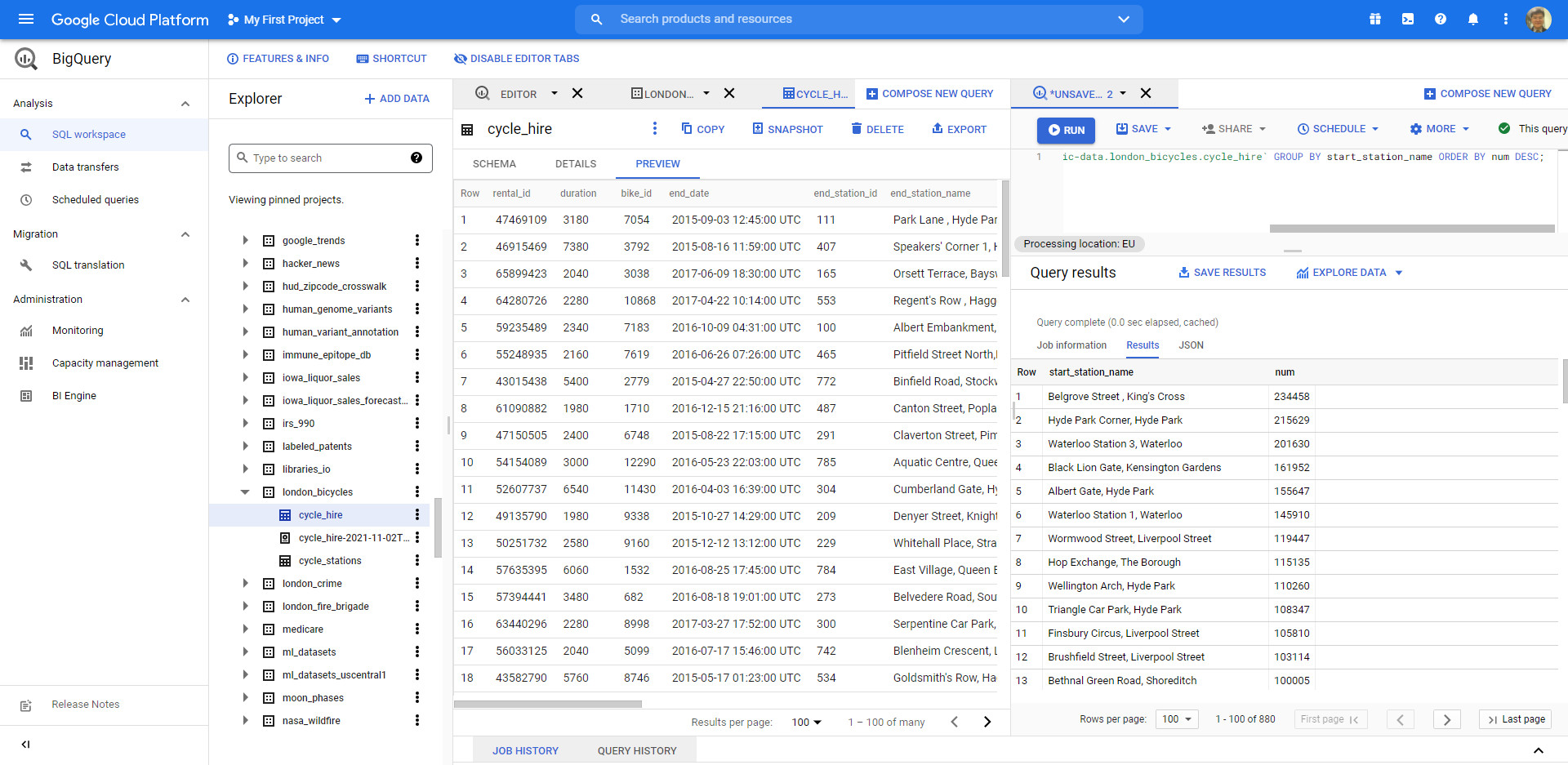The height and width of the screenshot is (765, 1568).
Task: Open the SAVE dropdown menu
Action: tap(1143, 129)
